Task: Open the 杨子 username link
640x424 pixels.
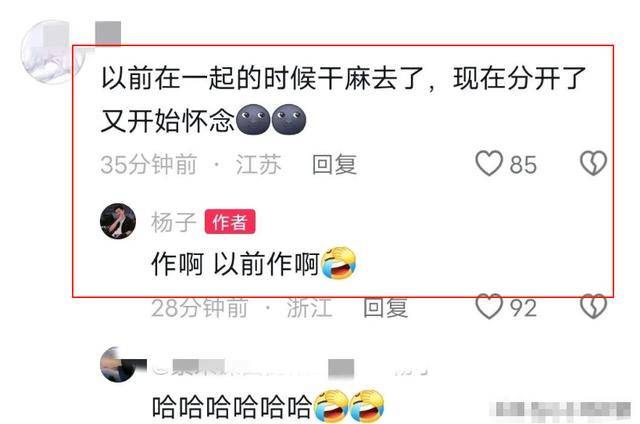Action: (174, 222)
